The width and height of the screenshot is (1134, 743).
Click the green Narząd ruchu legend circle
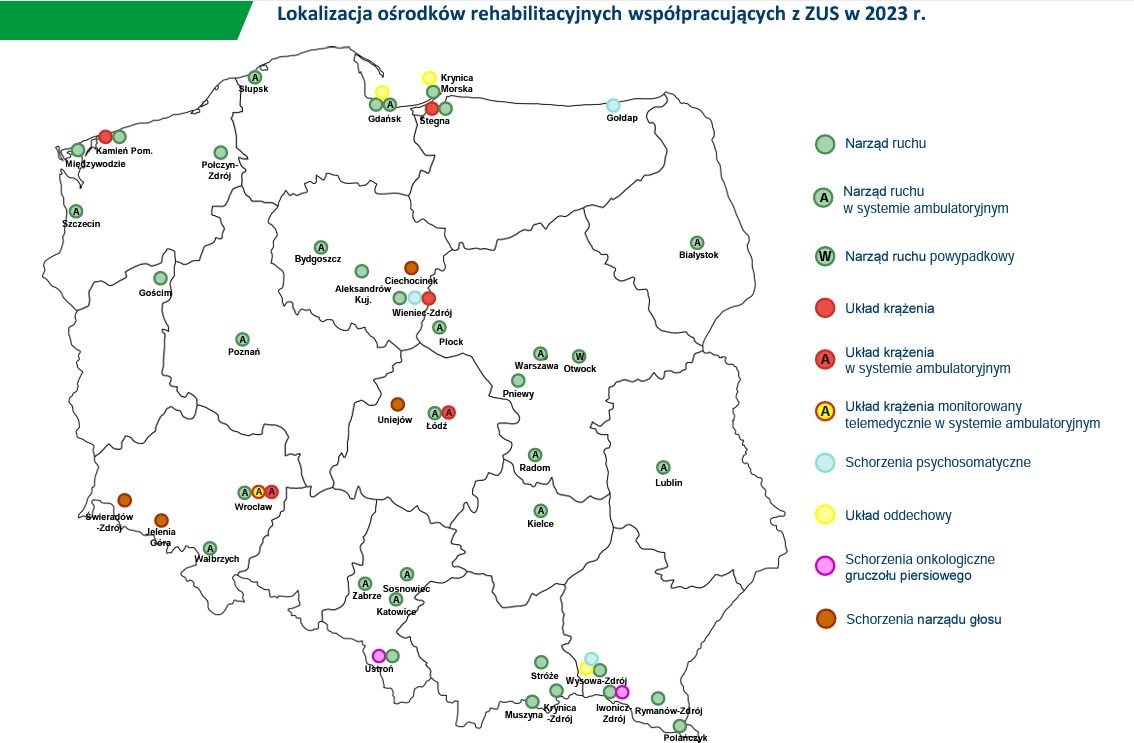click(x=824, y=144)
